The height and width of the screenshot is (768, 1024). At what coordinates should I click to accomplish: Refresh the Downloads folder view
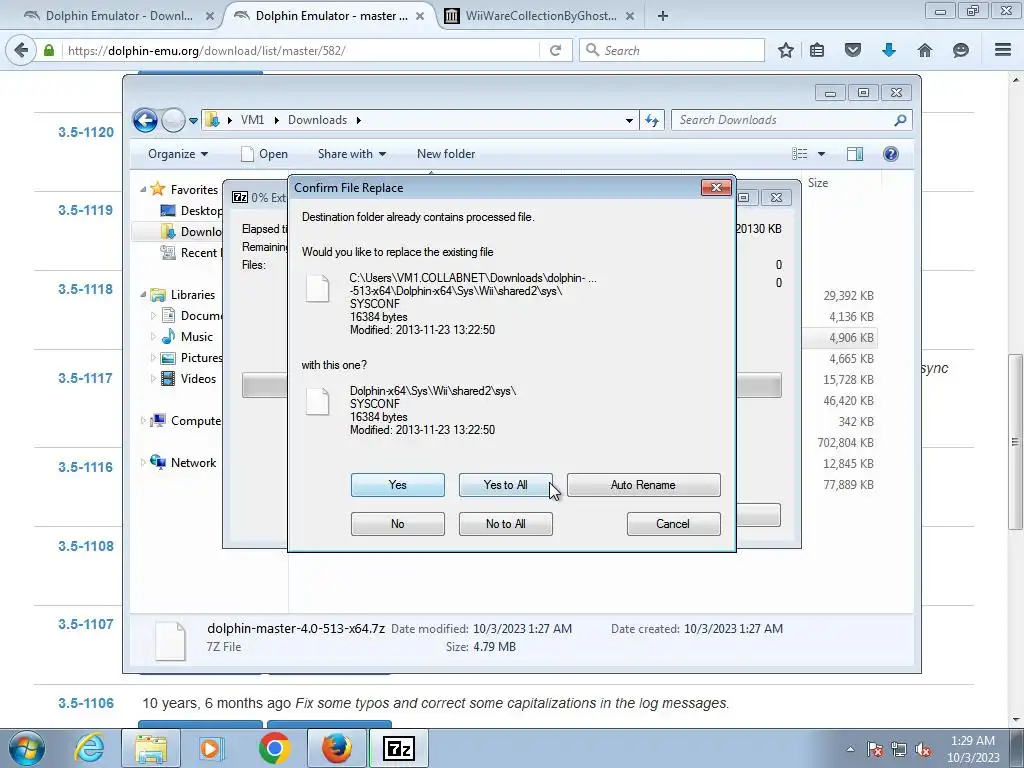[x=652, y=120]
